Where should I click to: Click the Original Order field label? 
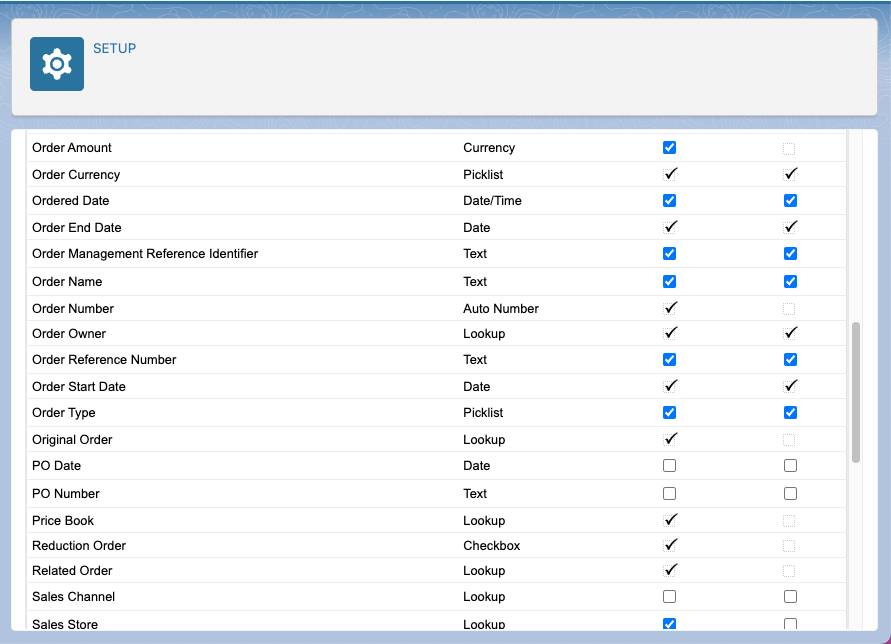tap(72, 439)
